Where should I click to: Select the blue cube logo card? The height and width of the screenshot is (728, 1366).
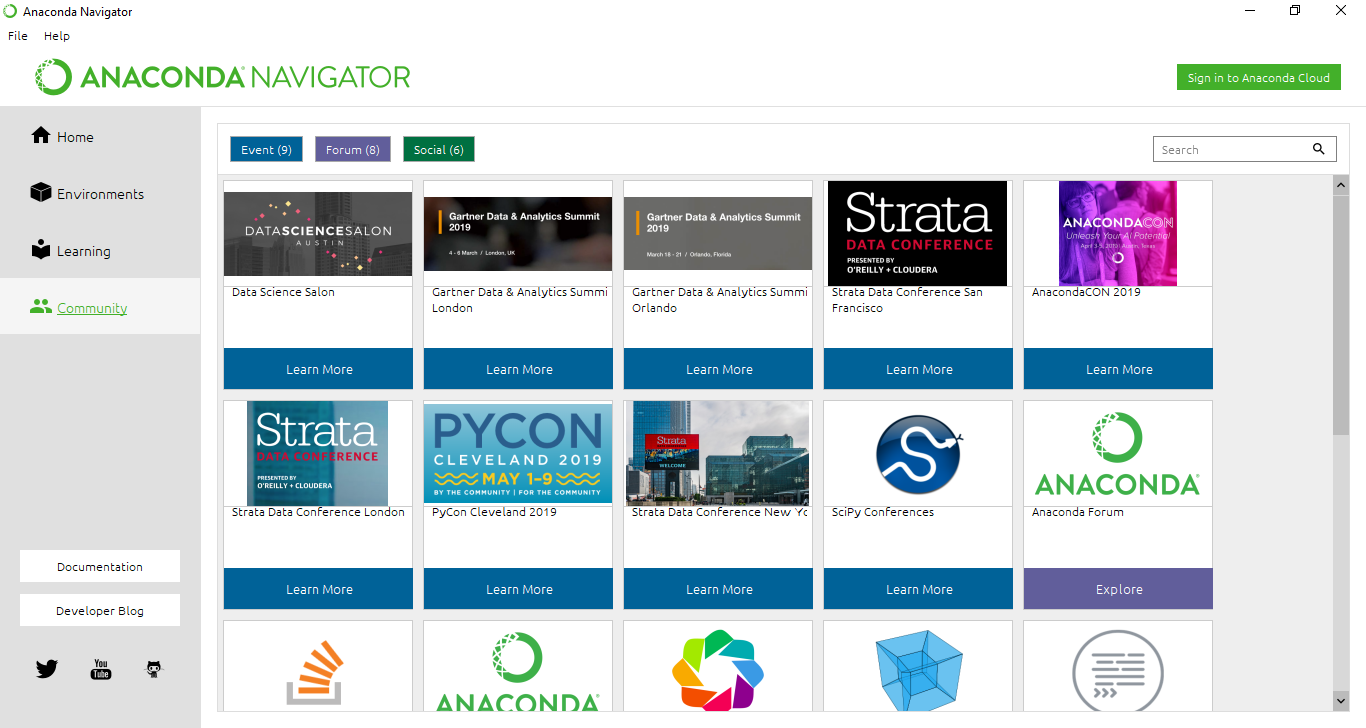tap(918, 666)
